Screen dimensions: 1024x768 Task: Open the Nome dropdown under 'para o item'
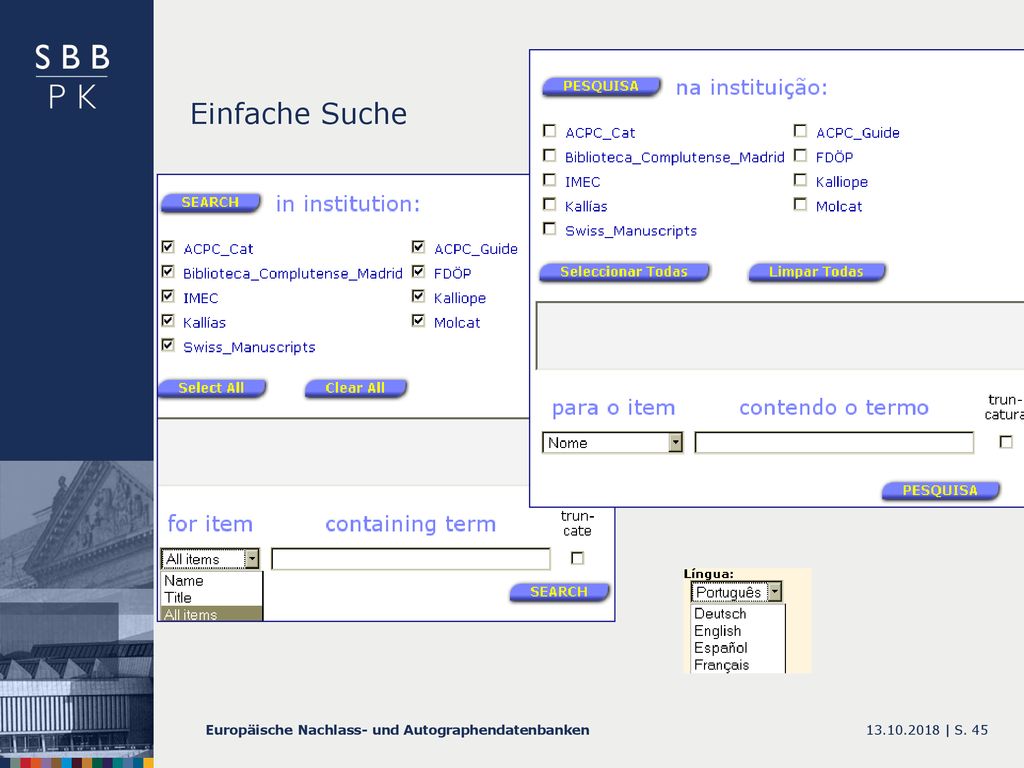click(x=613, y=443)
